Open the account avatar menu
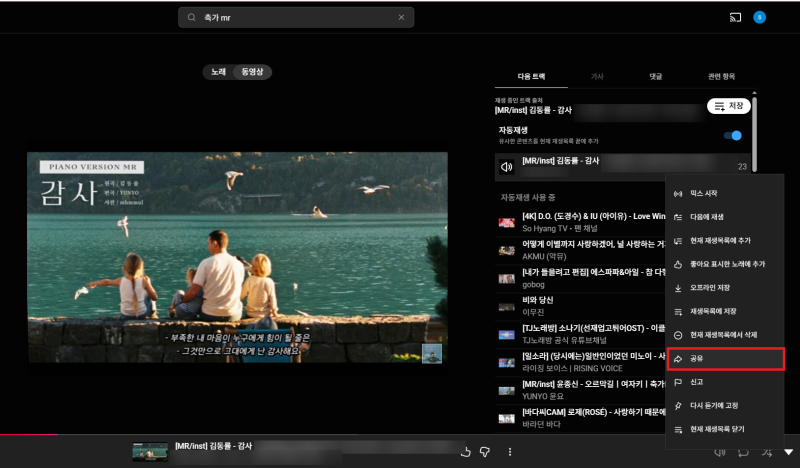The height and width of the screenshot is (468, 800). pyautogui.click(x=759, y=17)
